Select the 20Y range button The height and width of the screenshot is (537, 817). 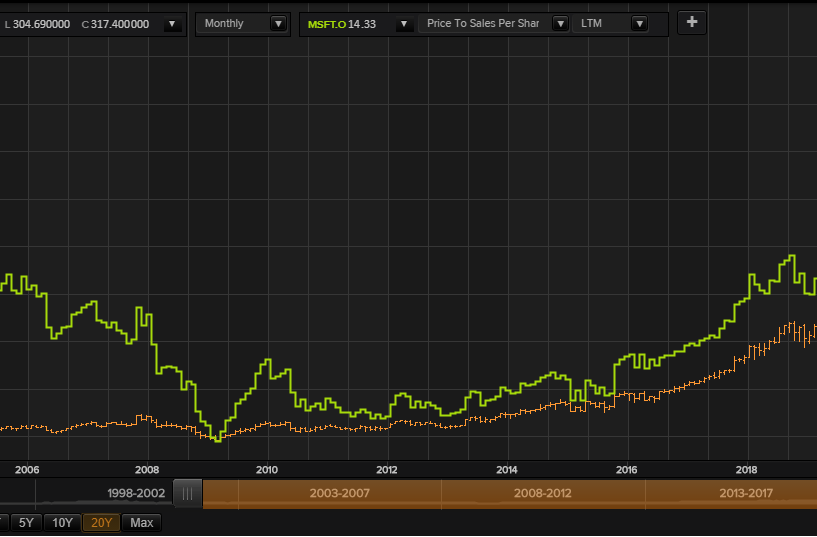(102, 522)
